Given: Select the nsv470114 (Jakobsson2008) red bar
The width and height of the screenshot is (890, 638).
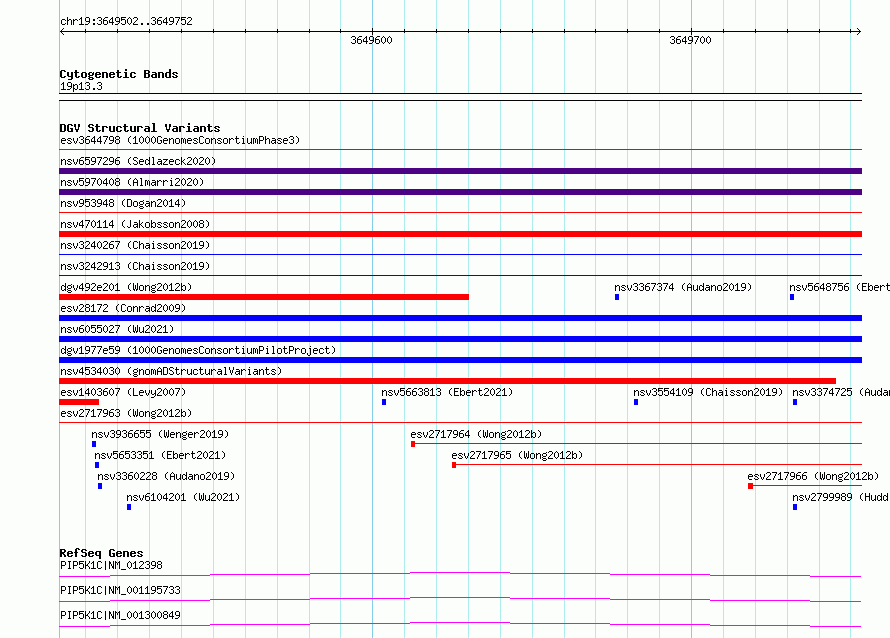Looking at the screenshot, I should pos(460,234).
